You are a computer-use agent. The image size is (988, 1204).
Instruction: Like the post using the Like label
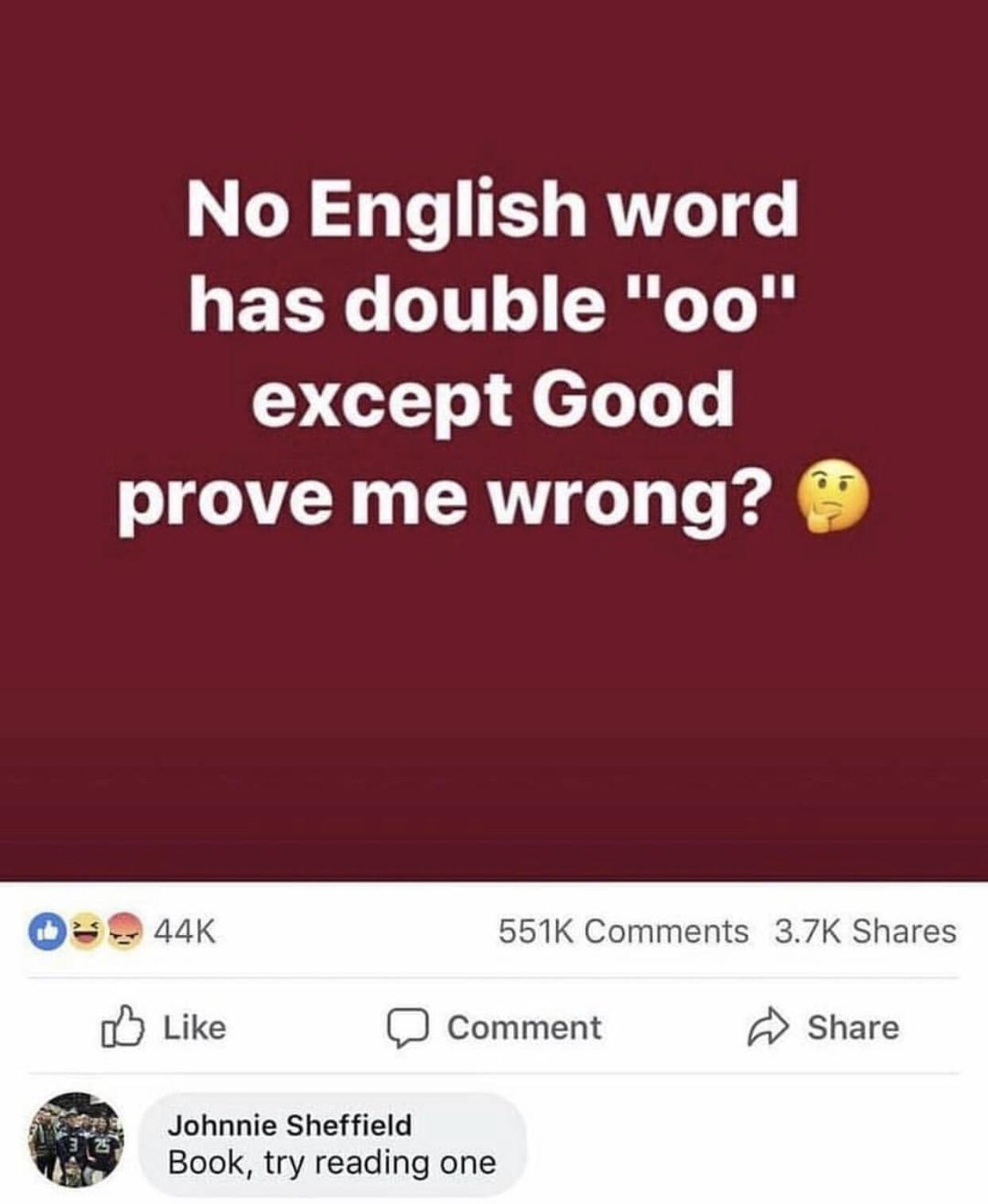tap(195, 1027)
